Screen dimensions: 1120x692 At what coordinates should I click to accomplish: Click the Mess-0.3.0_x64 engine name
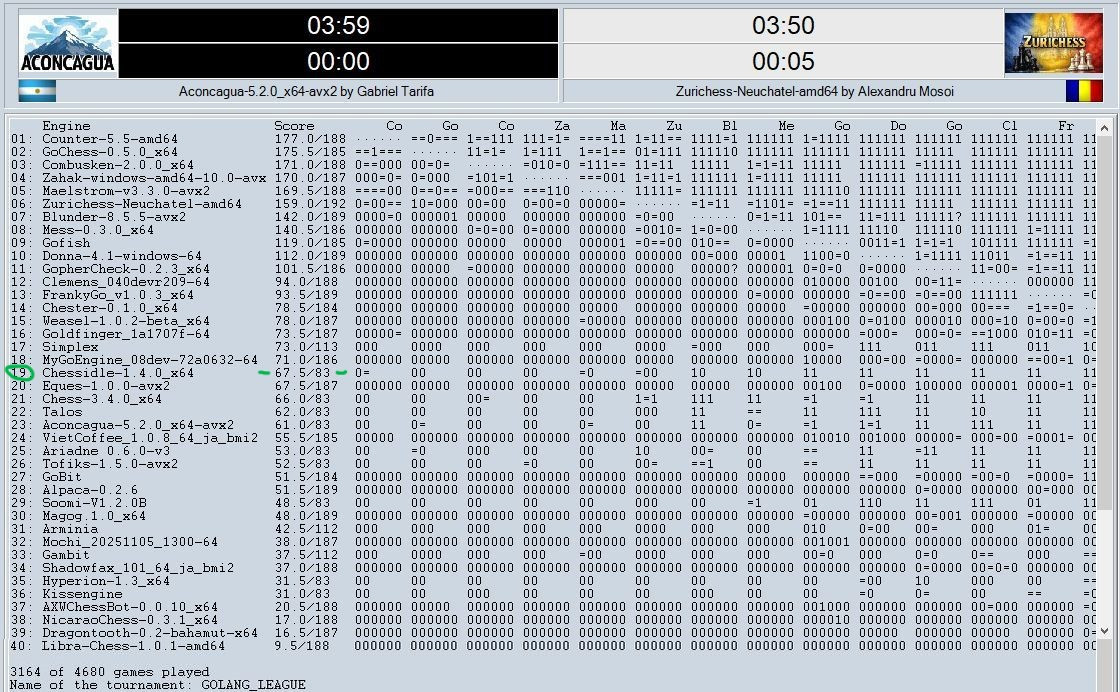pos(98,230)
